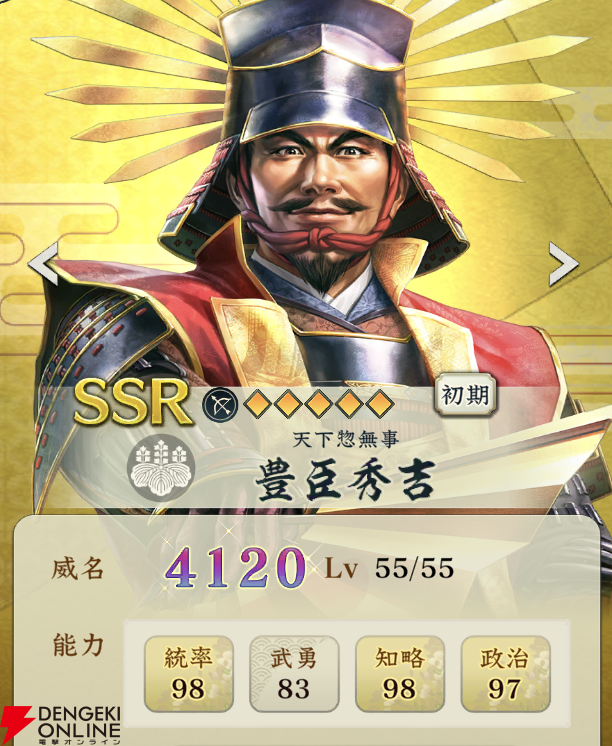Select the 武勇 83 stat tile
This screenshot has height=746, width=612.
294,674
